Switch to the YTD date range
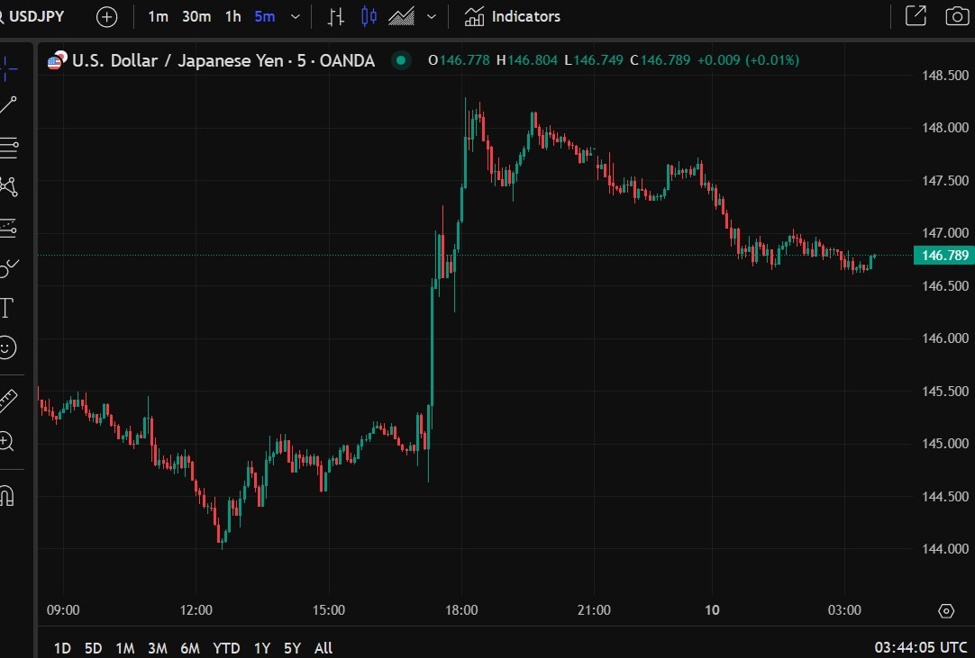 [226, 648]
